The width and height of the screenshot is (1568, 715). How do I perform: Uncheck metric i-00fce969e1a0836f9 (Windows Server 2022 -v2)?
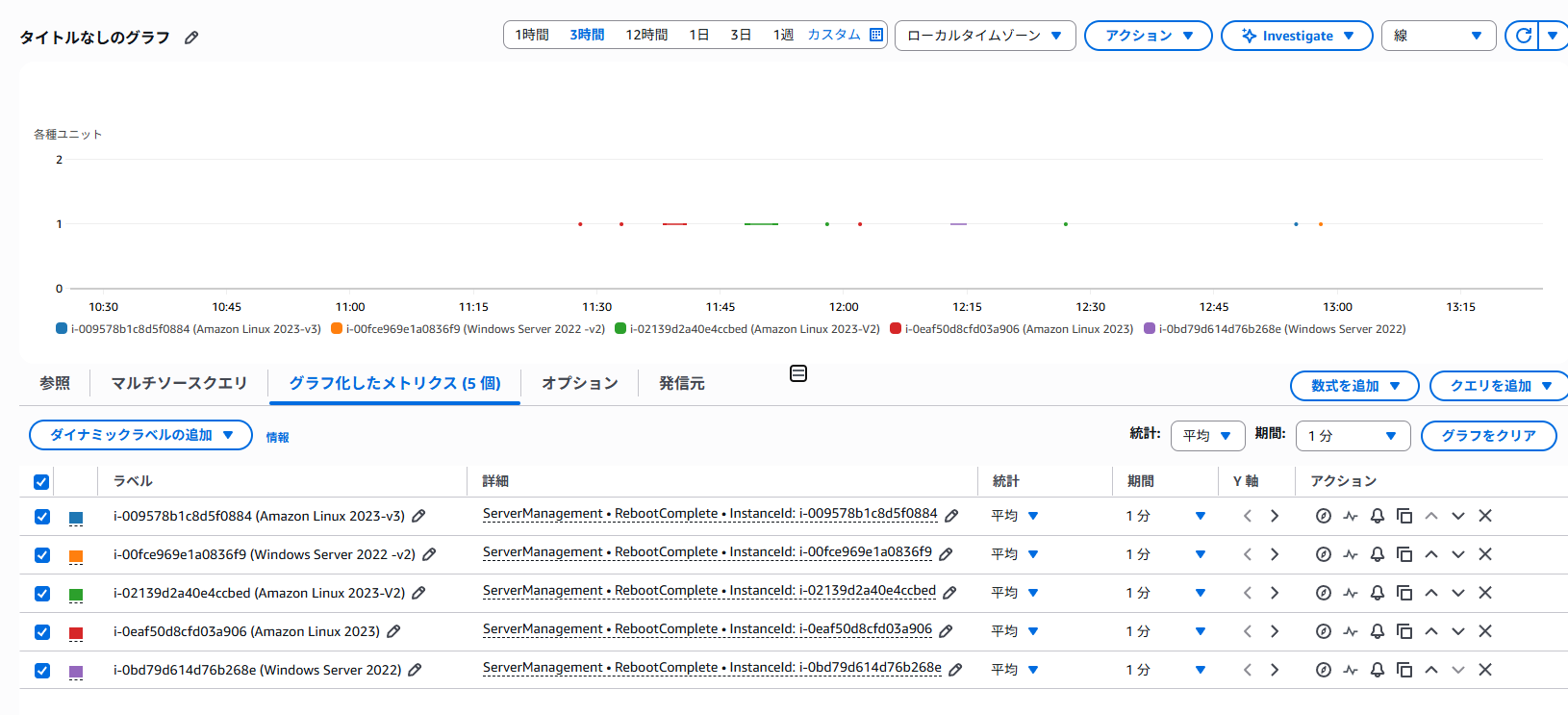[42, 555]
